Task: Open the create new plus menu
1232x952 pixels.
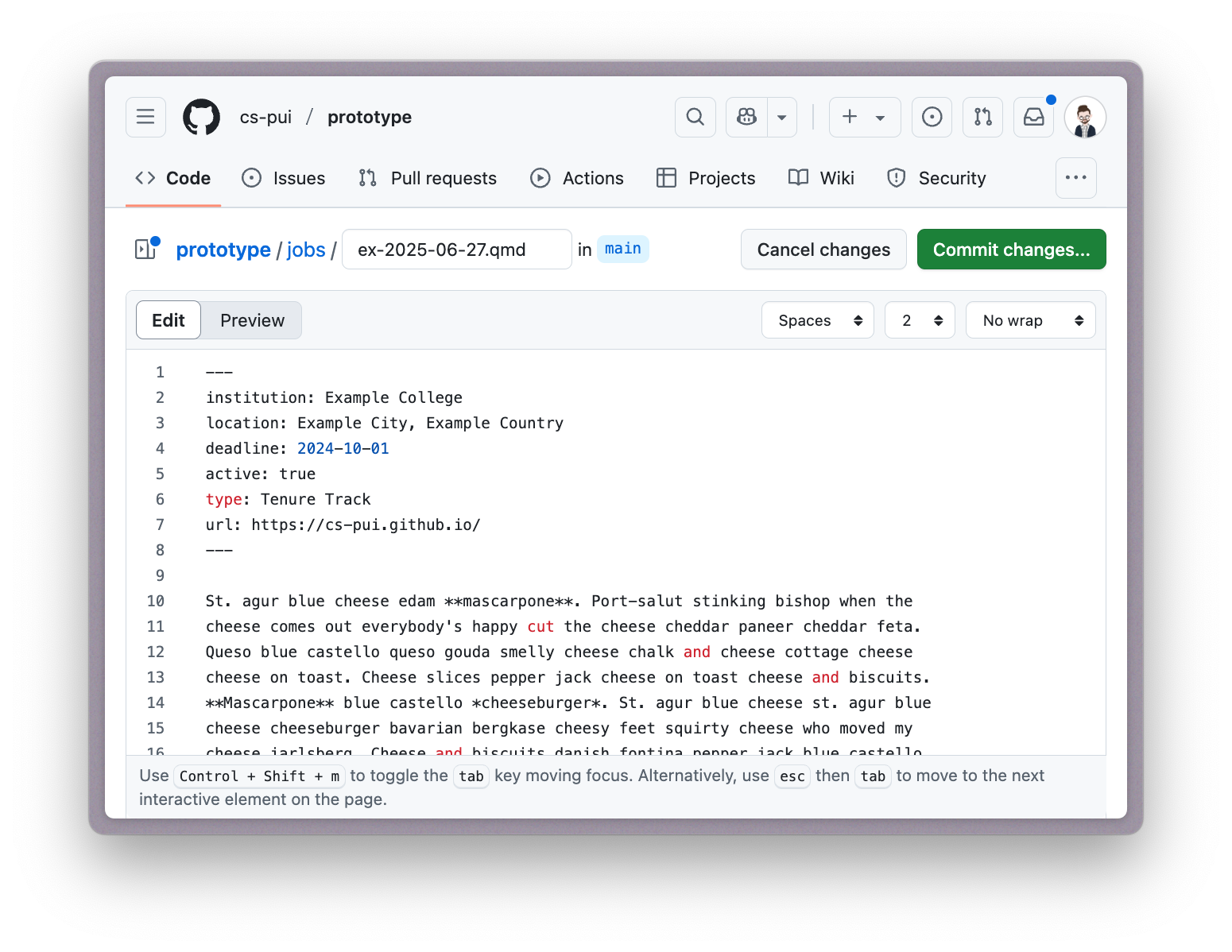Action: point(865,117)
